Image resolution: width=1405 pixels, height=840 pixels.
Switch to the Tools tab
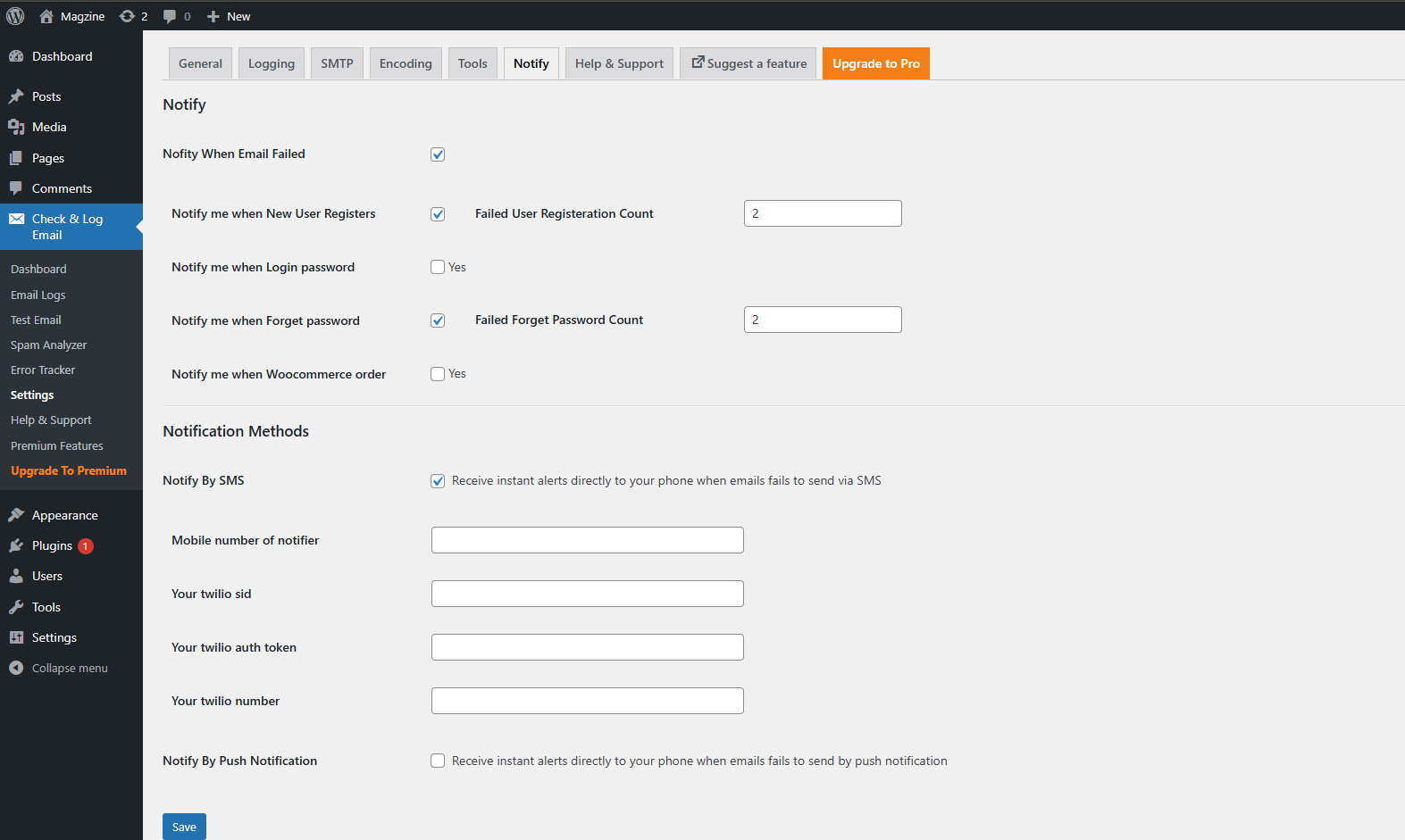[x=473, y=63]
